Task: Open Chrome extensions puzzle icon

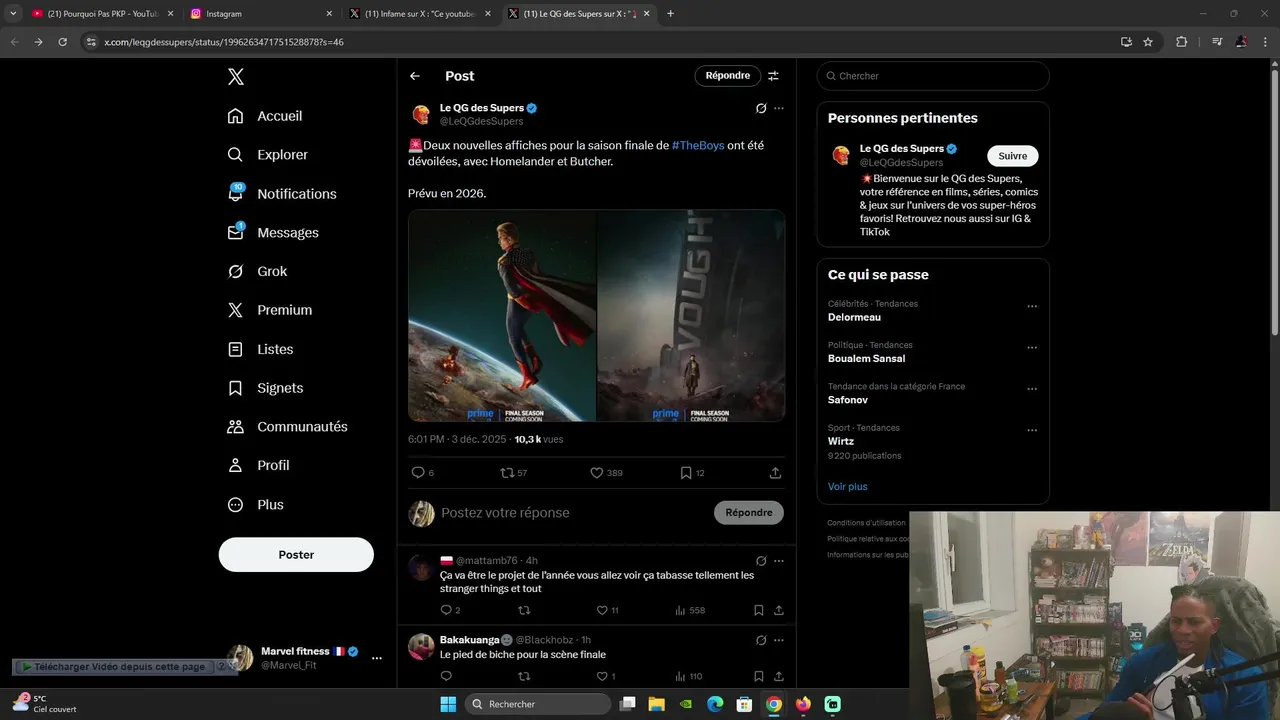Action: [1181, 42]
